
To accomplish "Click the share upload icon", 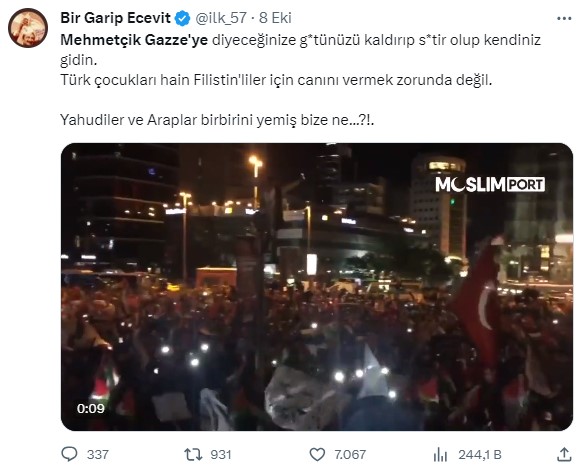I will pyautogui.click(x=564, y=454).
